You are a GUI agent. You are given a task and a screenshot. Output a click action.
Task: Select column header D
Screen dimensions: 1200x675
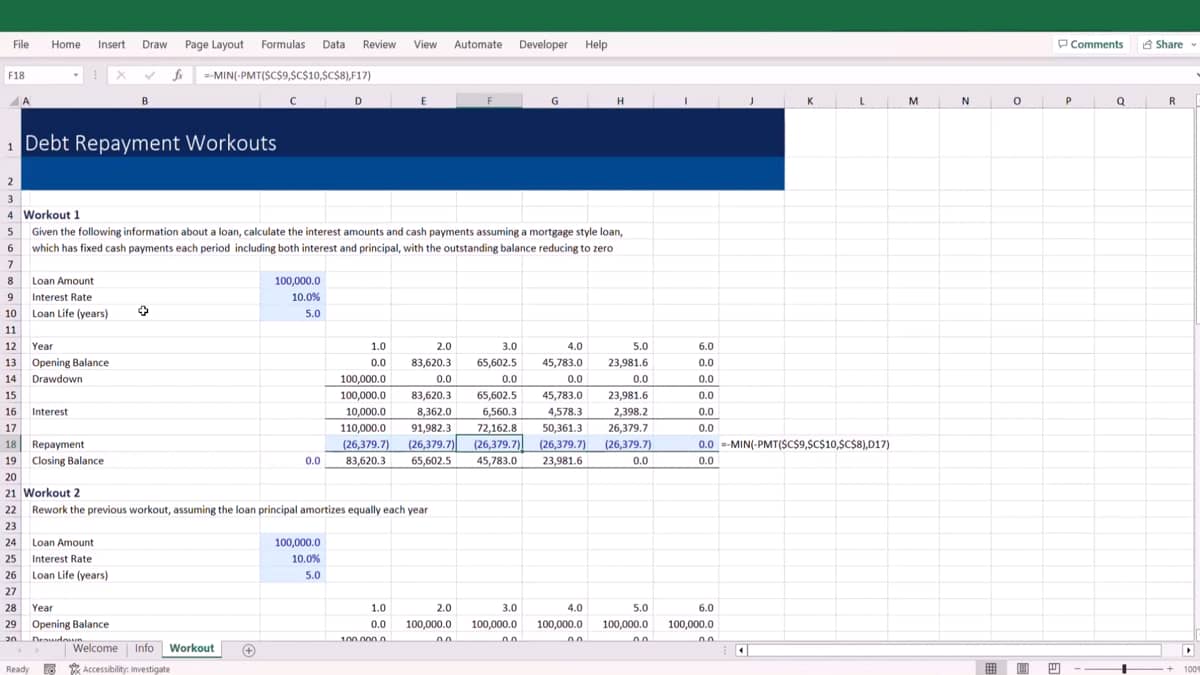(358, 101)
